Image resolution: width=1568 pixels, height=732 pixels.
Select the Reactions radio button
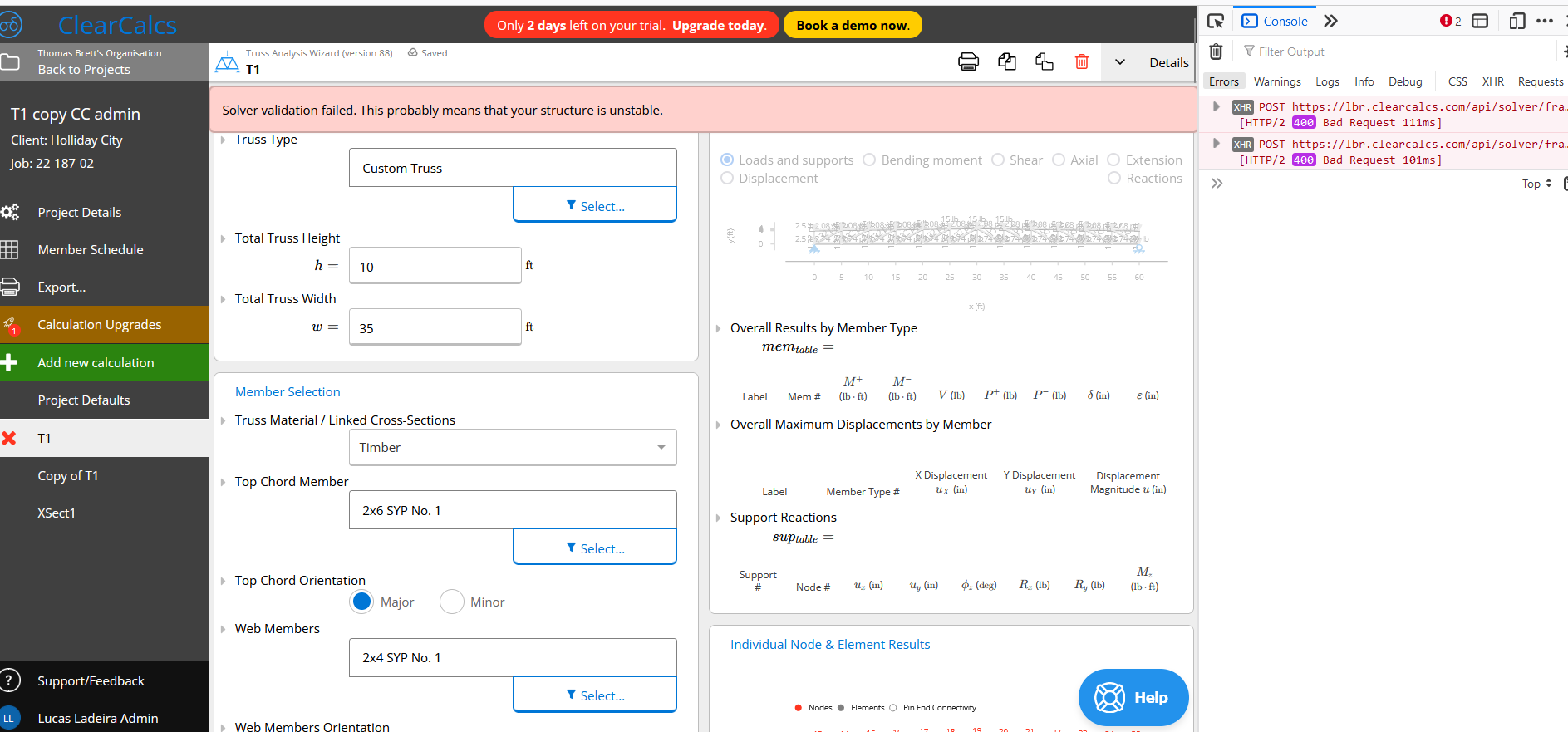(x=1114, y=178)
